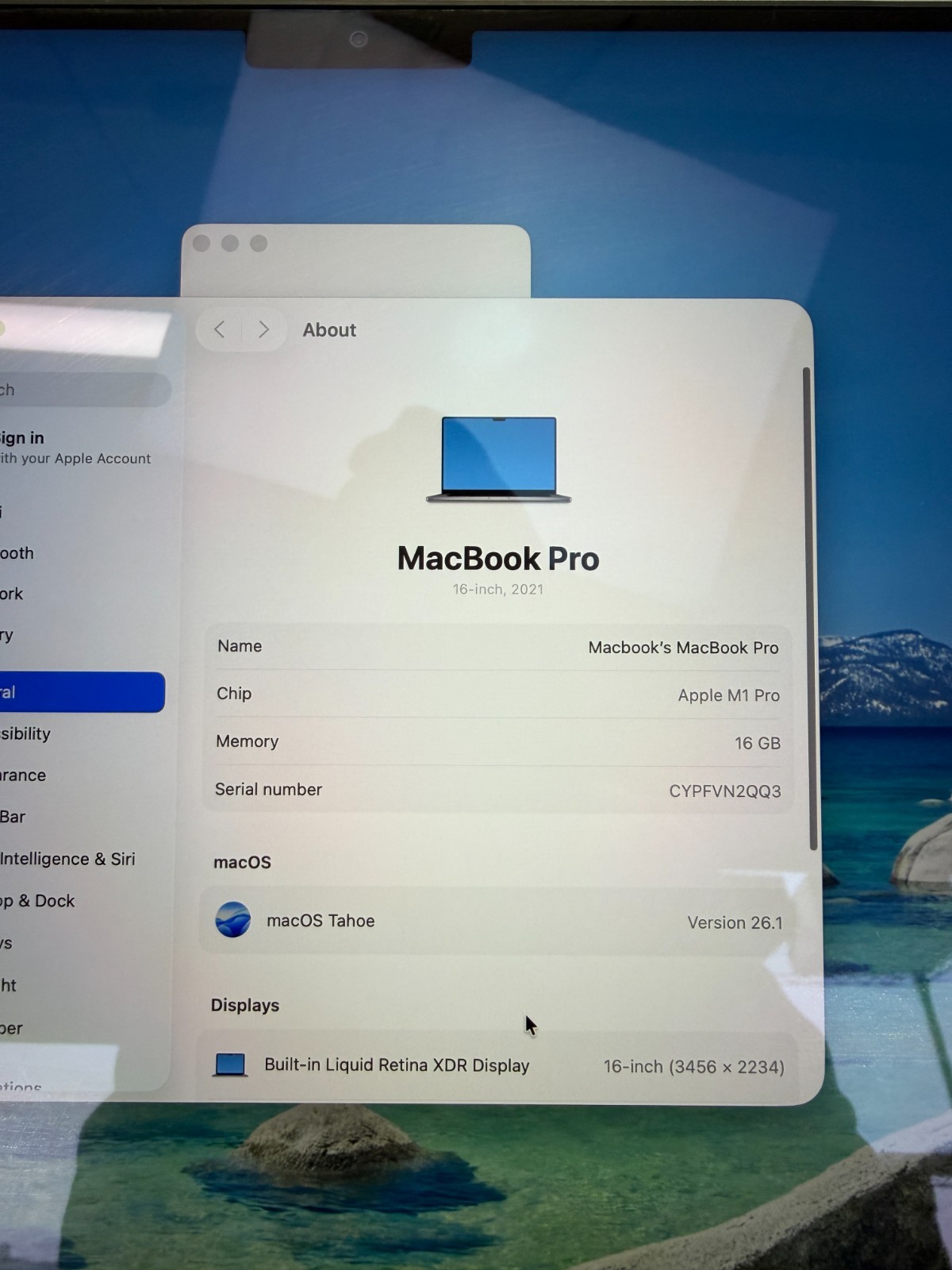This screenshot has width=952, height=1270.
Task: Open Wallpaper settings in sidebar
Action: tap(11, 1028)
